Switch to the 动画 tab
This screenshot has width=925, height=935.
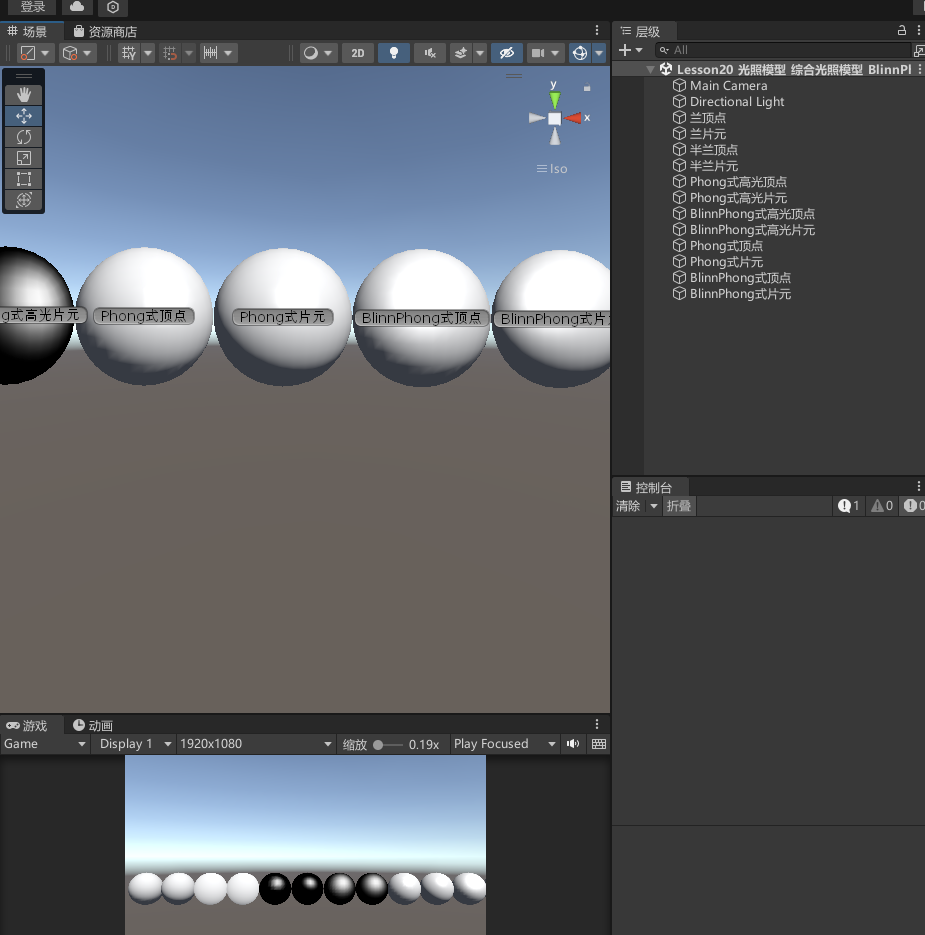coord(93,725)
